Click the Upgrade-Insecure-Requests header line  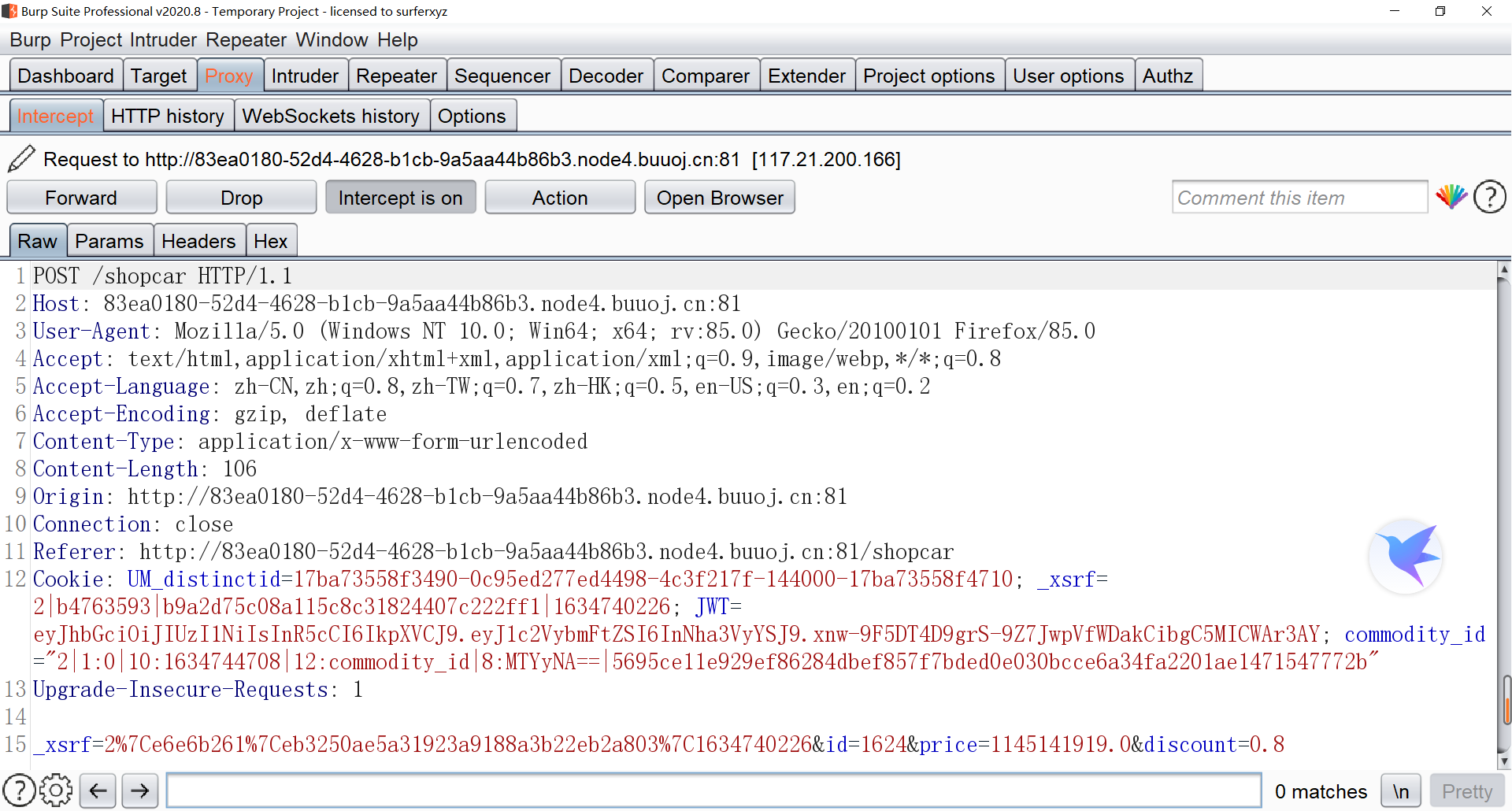tap(198, 690)
